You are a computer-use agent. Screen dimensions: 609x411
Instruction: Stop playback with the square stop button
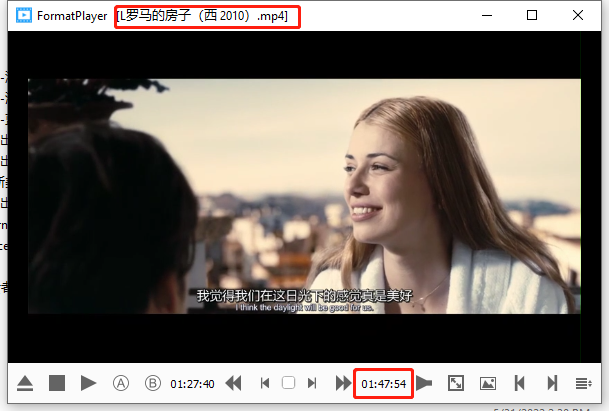click(57, 383)
